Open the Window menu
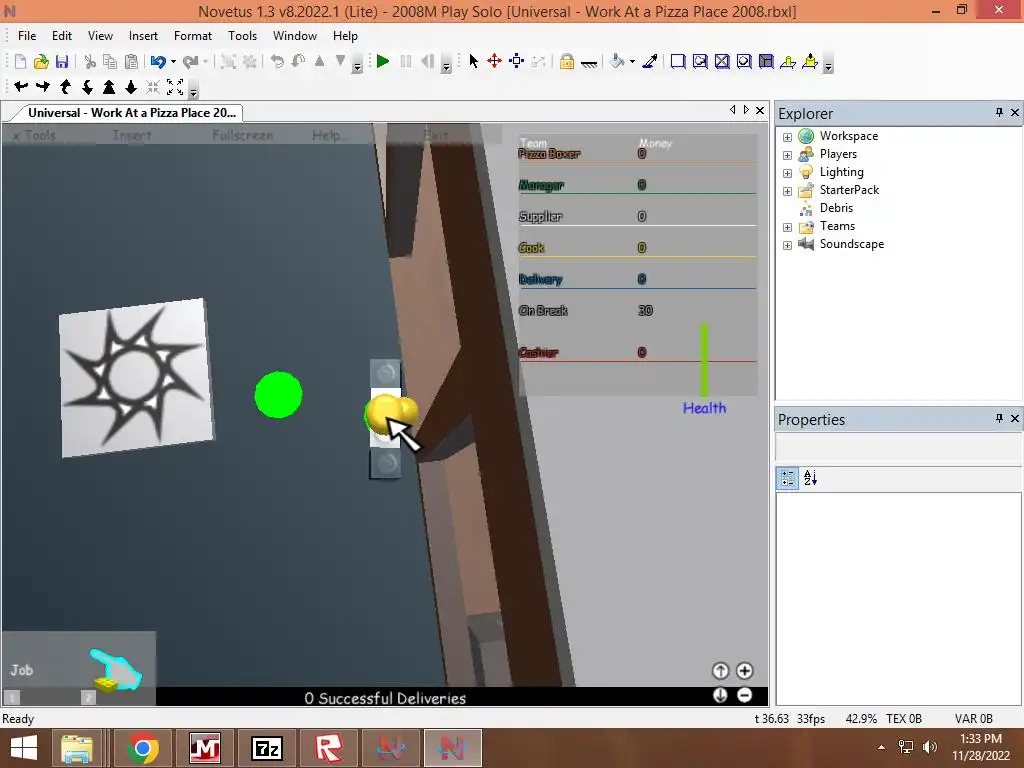Screen dimensions: 1024x768 (x=295, y=36)
